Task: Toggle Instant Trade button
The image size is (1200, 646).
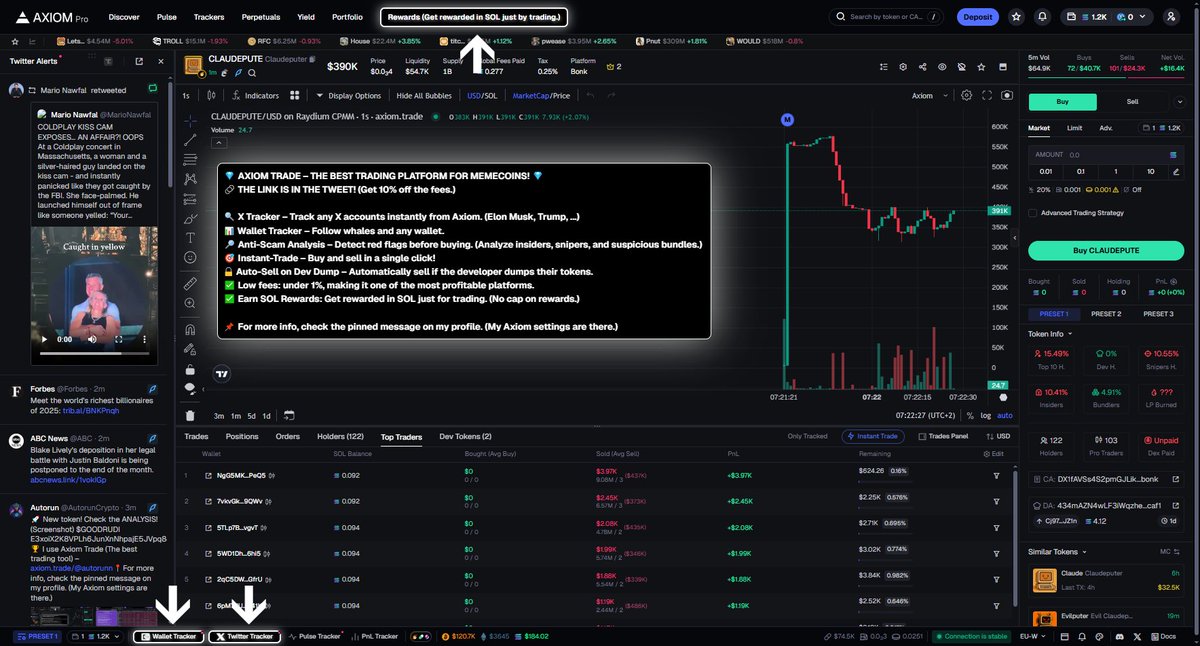Action: (x=875, y=436)
